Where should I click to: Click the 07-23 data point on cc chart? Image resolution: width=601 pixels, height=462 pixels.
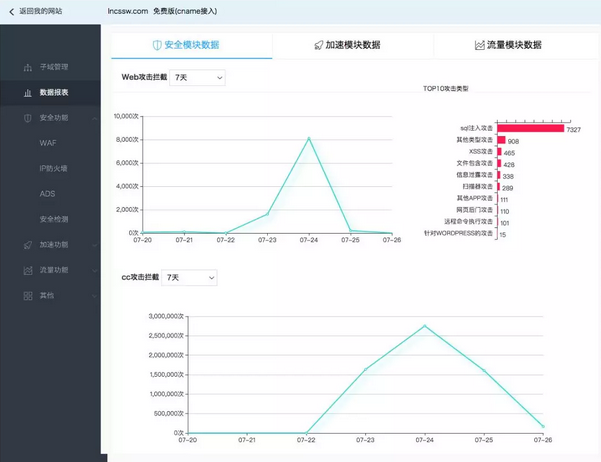point(365,370)
